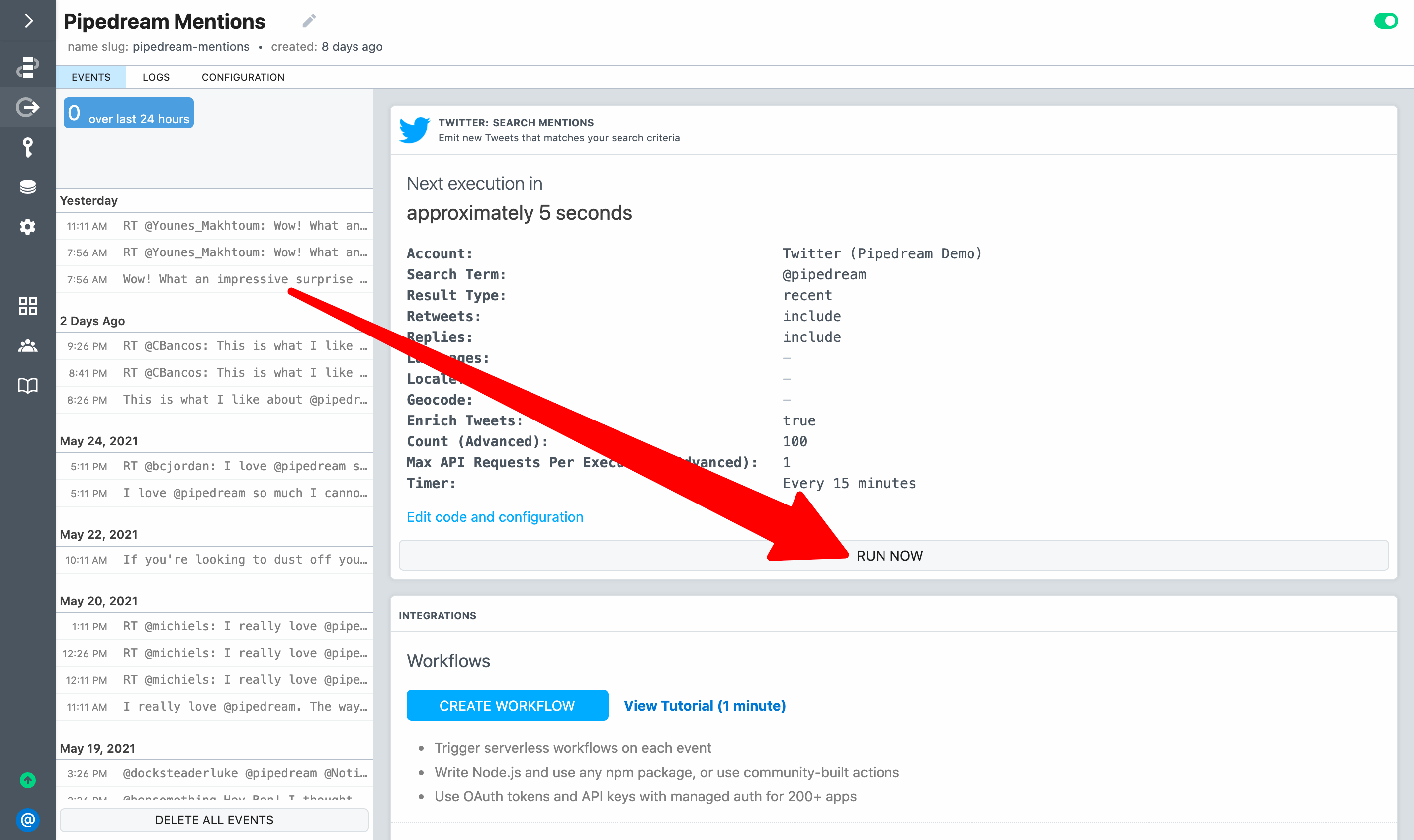
Task: Click the CREATE WORKFLOW button
Action: coord(507,705)
